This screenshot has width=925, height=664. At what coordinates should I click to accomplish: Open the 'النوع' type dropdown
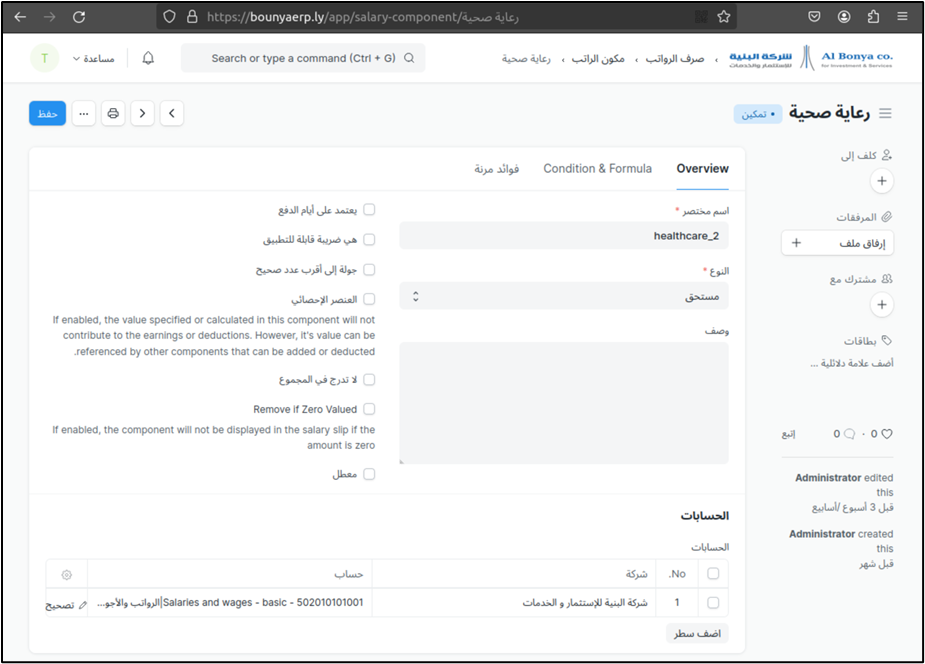(x=564, y=296)
